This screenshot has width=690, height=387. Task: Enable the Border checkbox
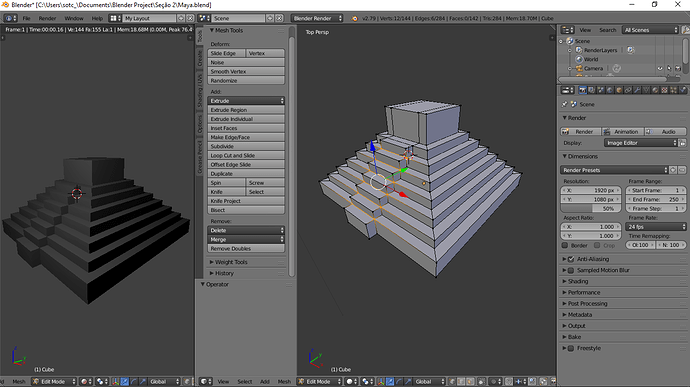565,245
